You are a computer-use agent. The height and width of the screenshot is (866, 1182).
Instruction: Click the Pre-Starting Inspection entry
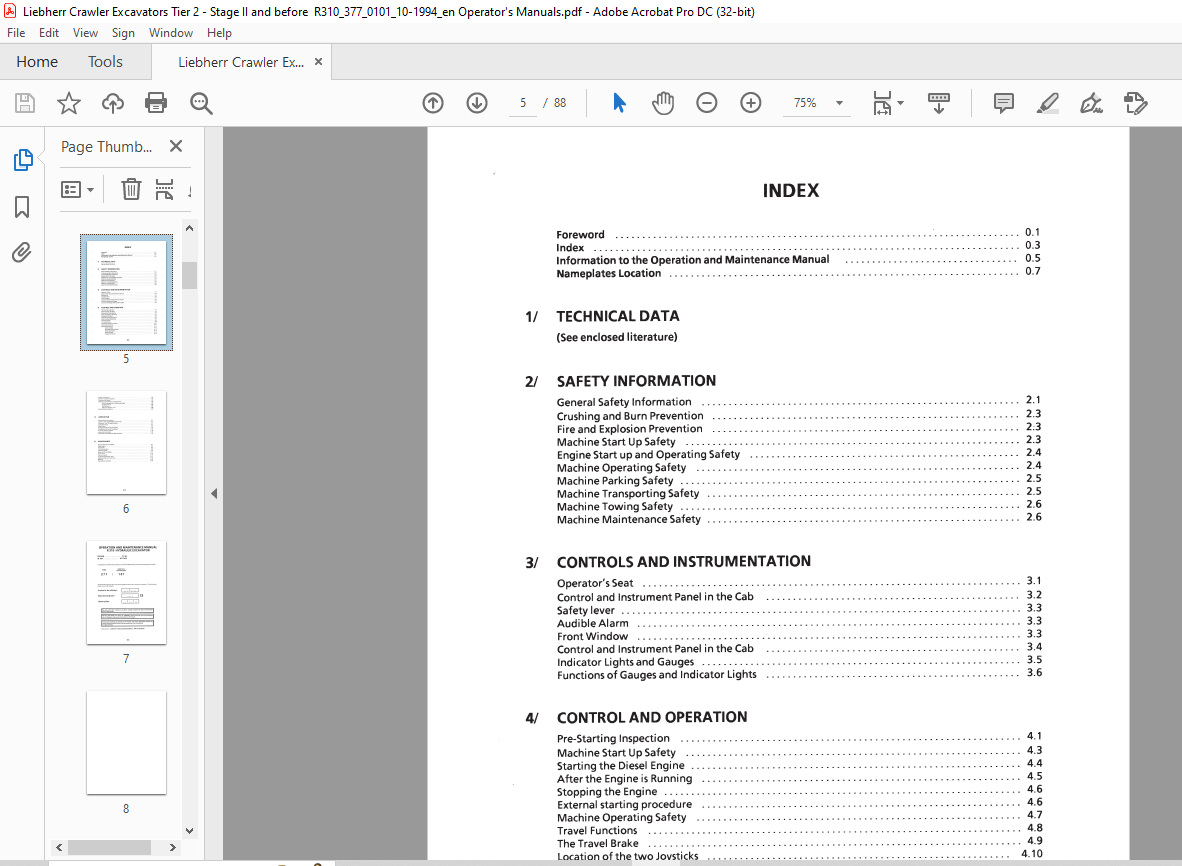tap(613, 739)
